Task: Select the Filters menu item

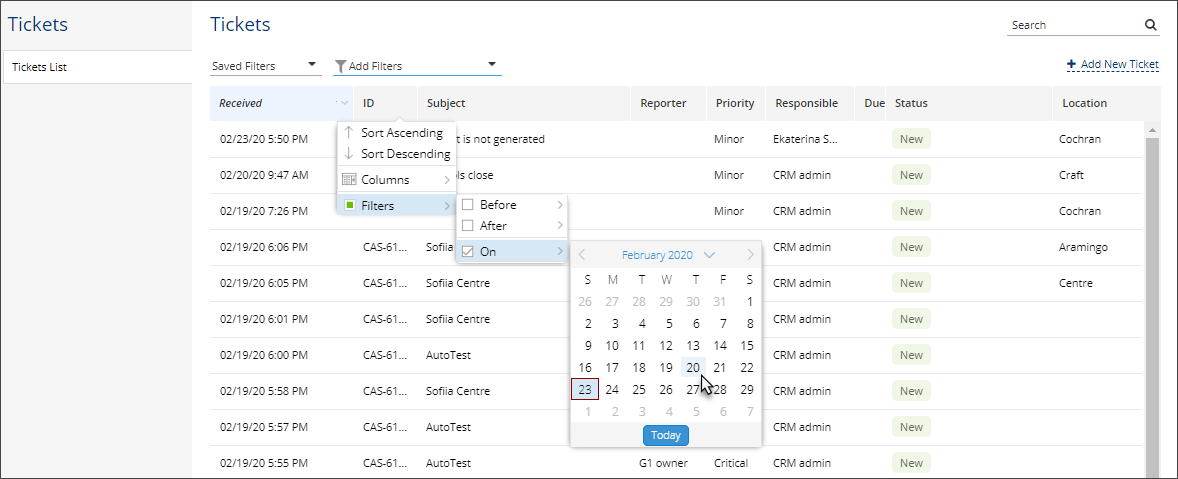Action: [397, 206]
